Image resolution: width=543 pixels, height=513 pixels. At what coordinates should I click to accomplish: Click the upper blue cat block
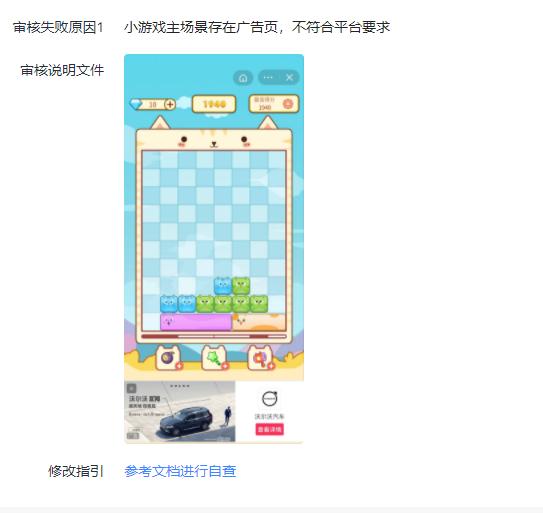(x=223, y=286)
